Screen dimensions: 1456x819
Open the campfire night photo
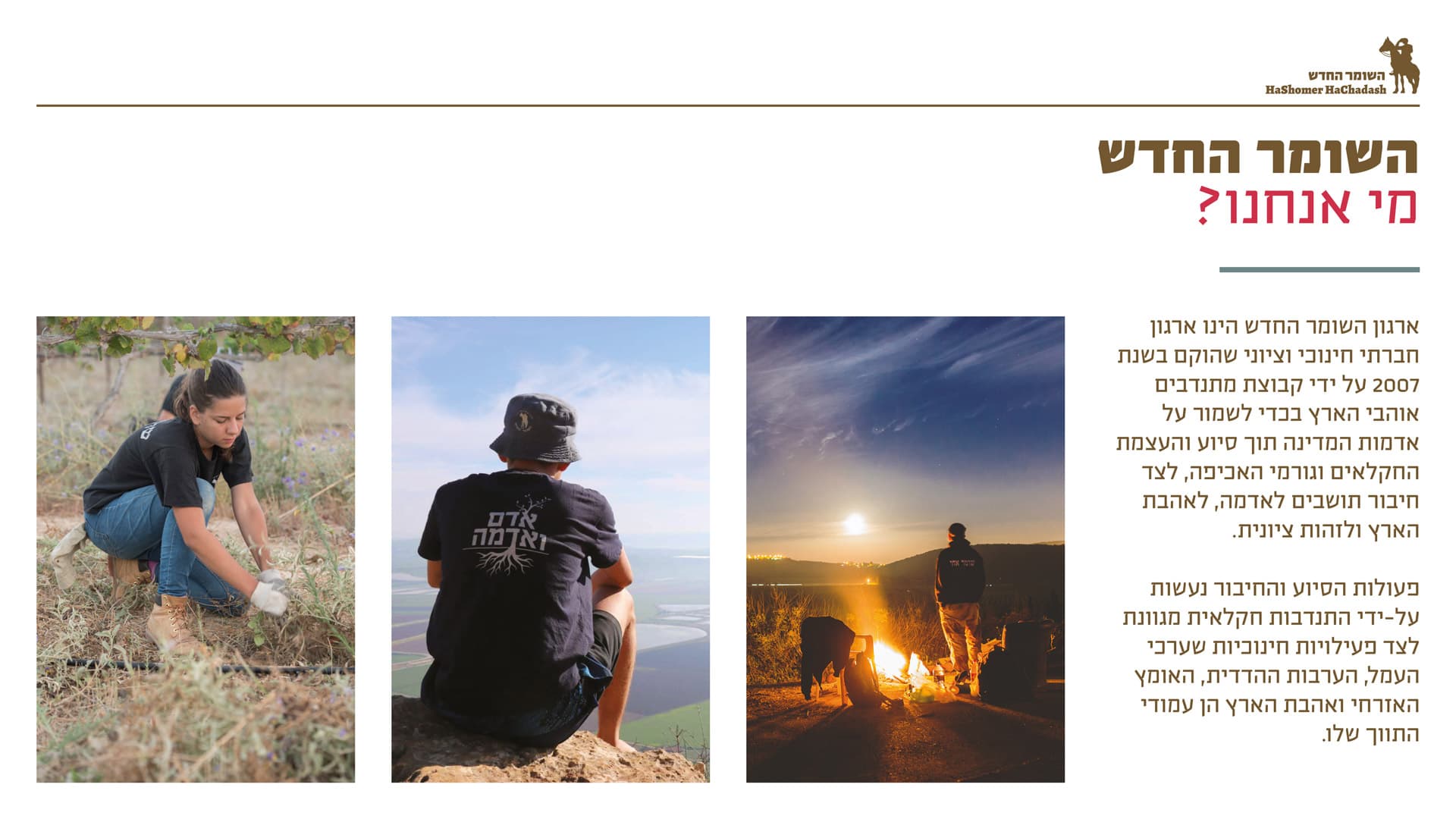coord(905,549)
